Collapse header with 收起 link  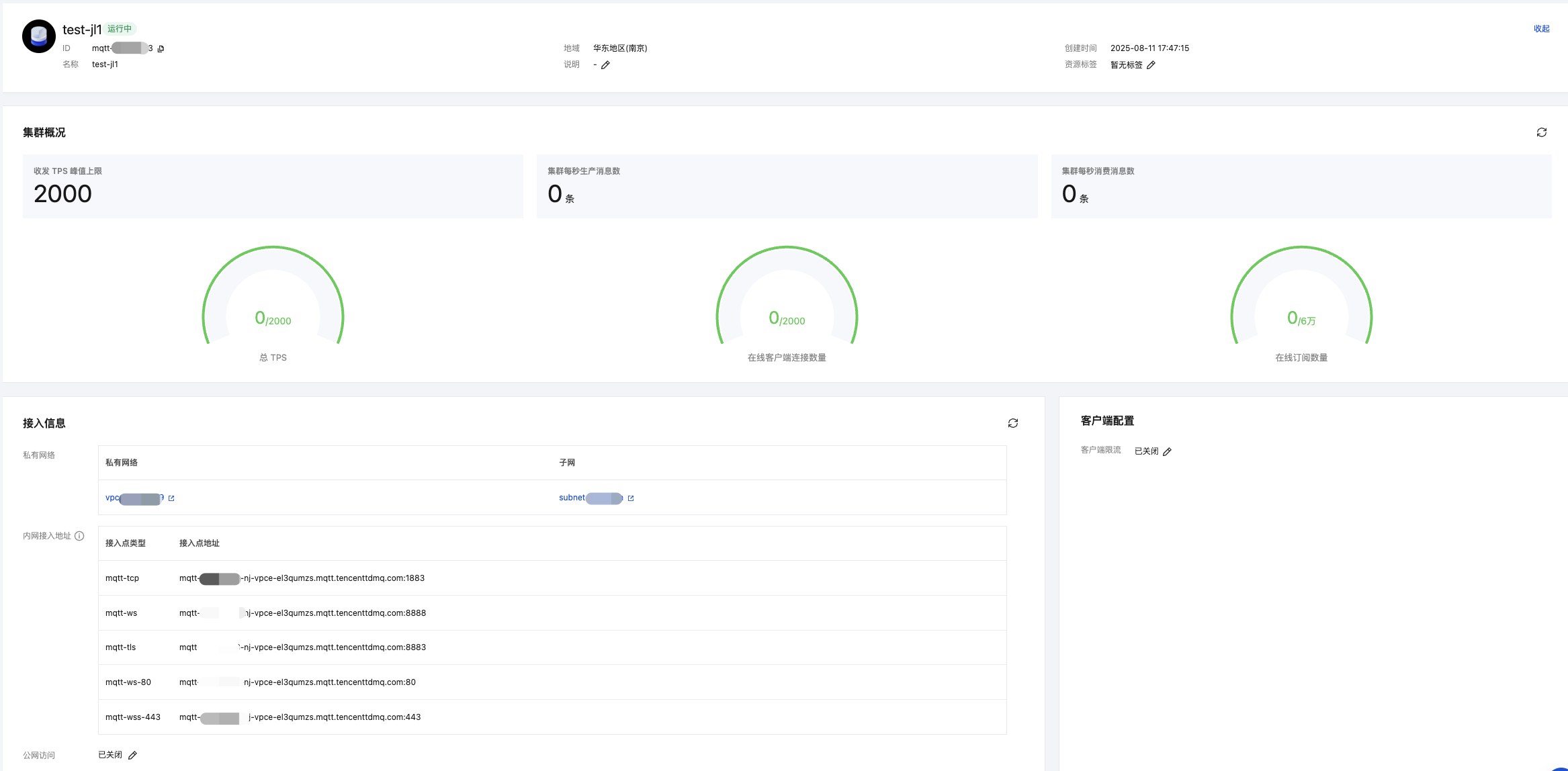click(1541, 29)
